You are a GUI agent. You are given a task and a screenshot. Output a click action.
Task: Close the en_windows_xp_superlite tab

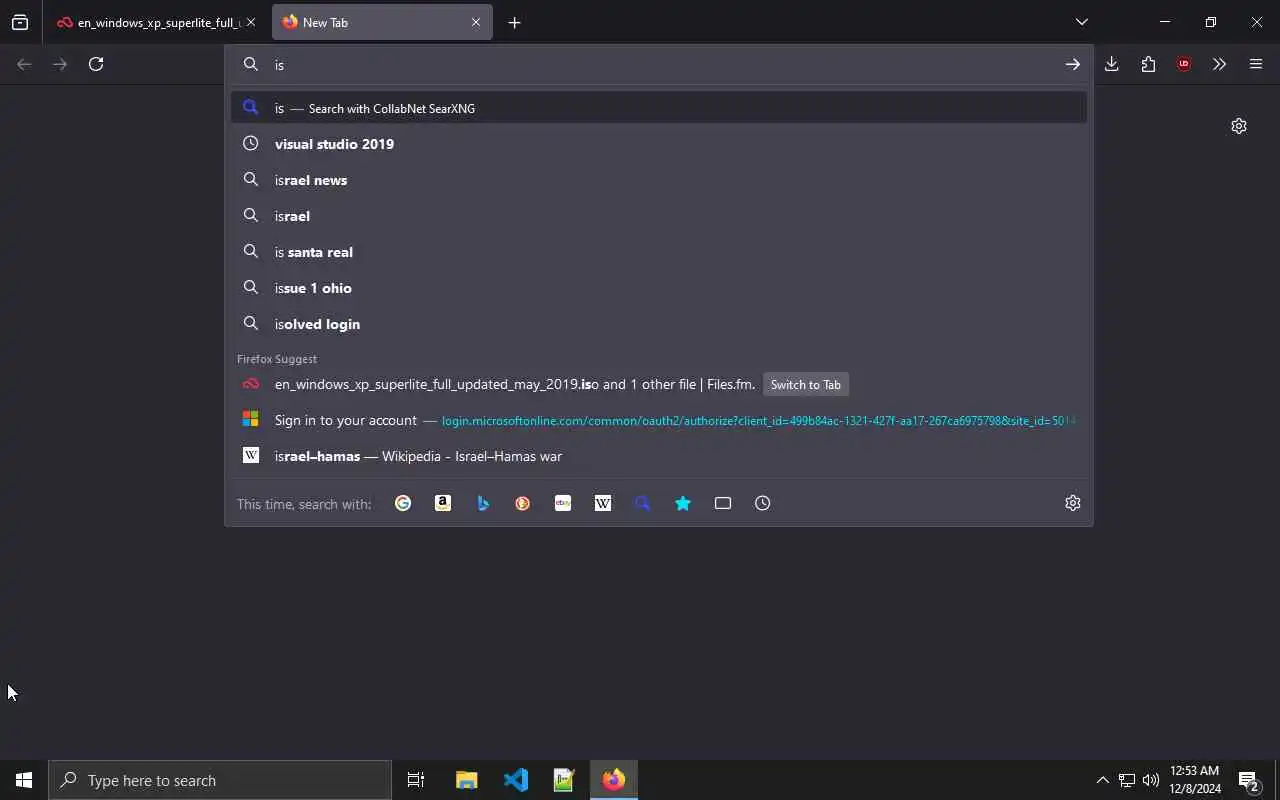click(251, 22)
